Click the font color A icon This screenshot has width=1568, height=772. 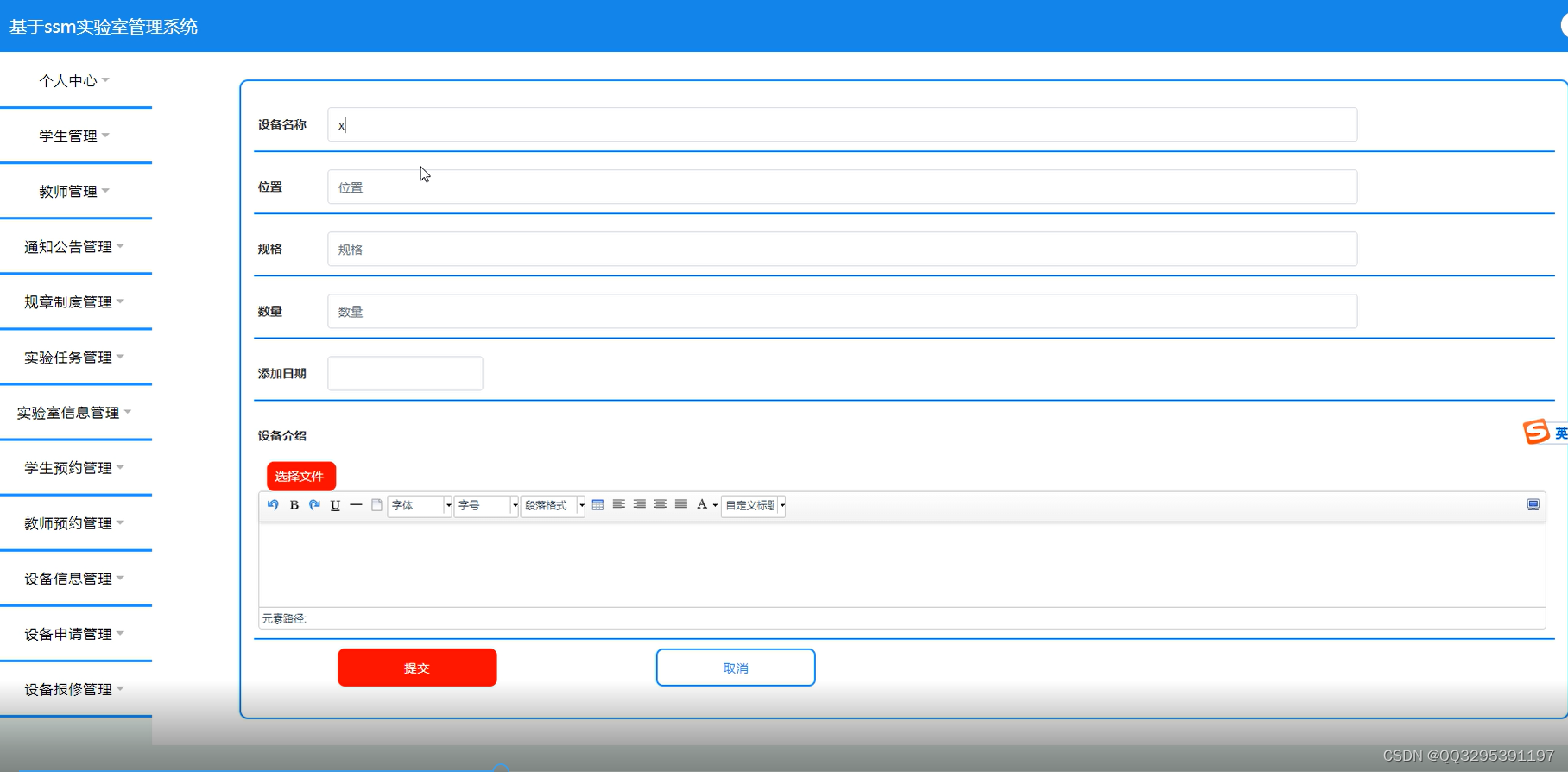tap(702, 505)
